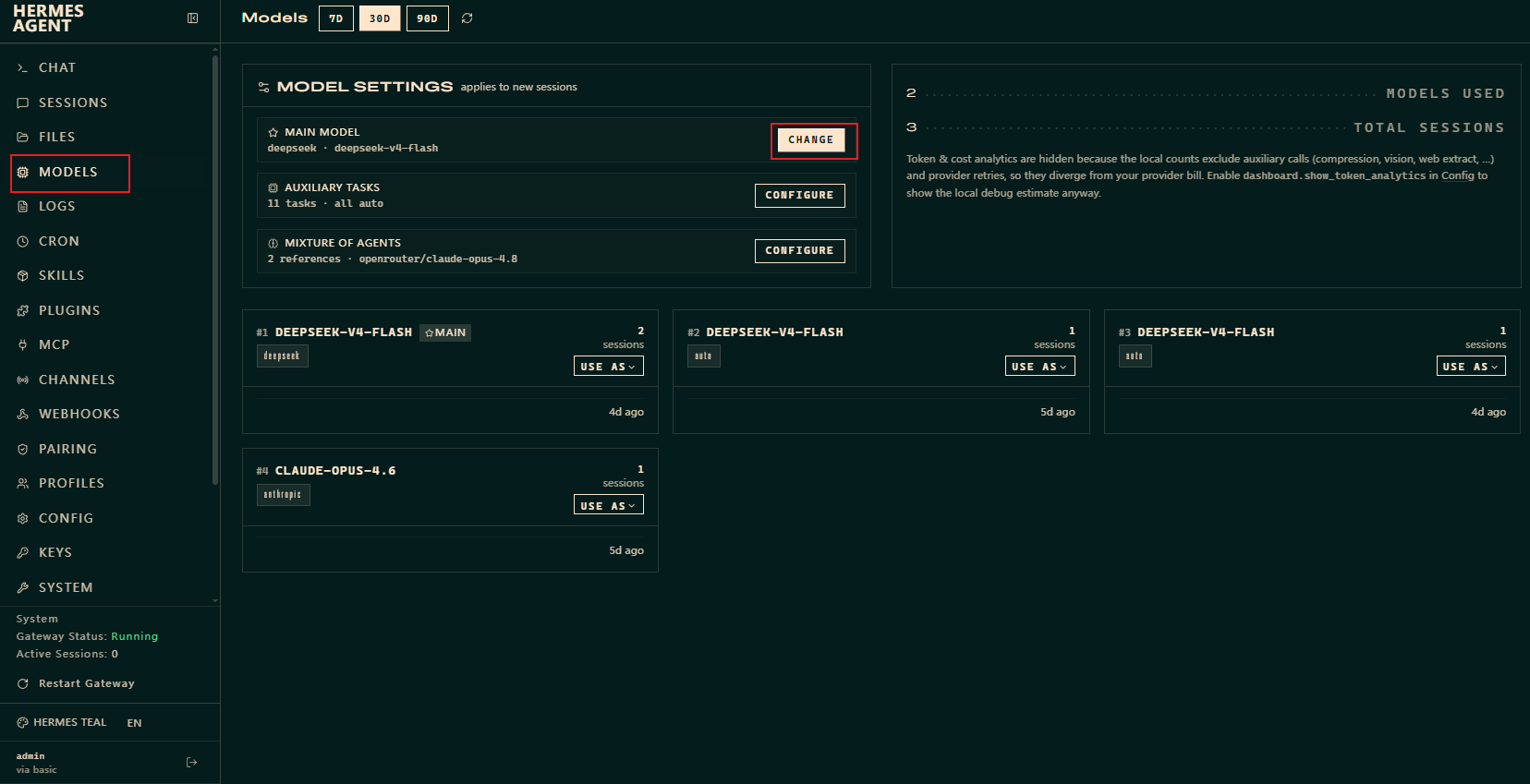Click the Webhooks icon in the sidebar

click(x=23, y=415)
